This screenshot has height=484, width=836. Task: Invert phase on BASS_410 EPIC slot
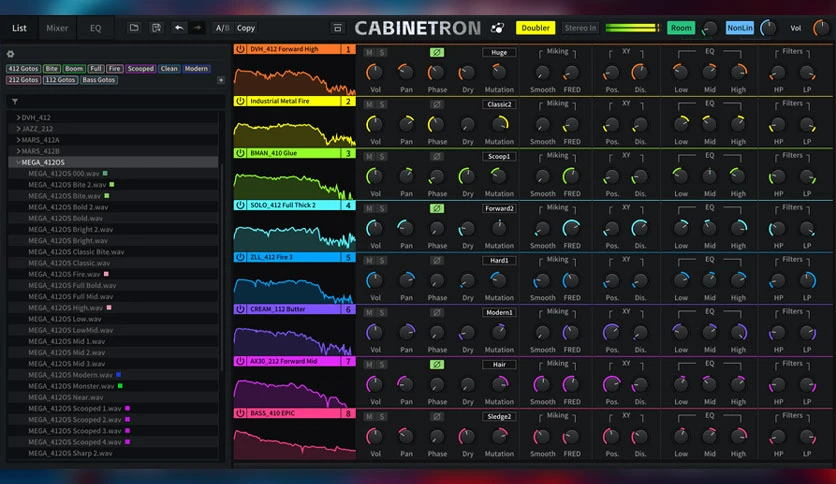(437, 416)
